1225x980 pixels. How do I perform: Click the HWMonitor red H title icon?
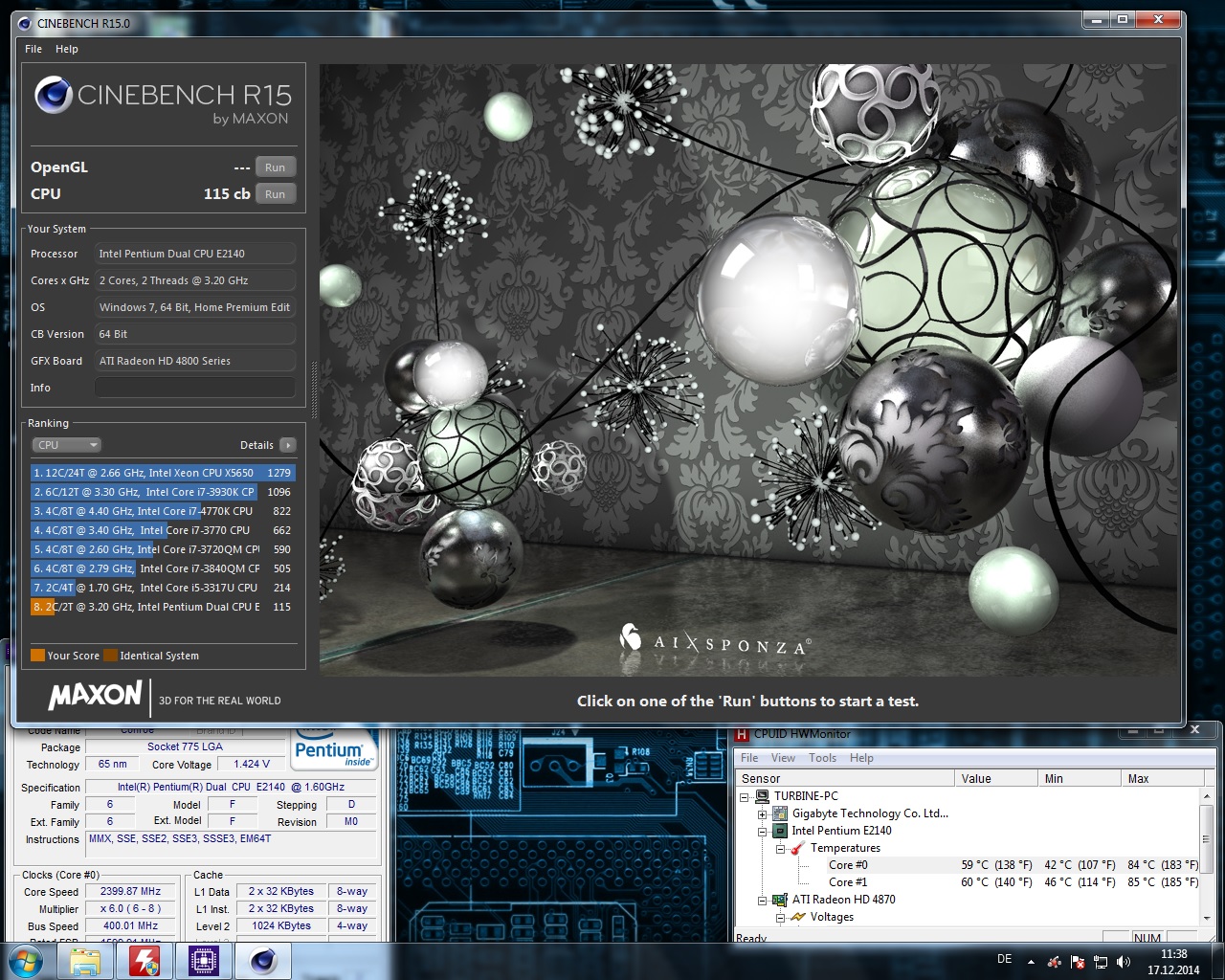tap(743, 734)
